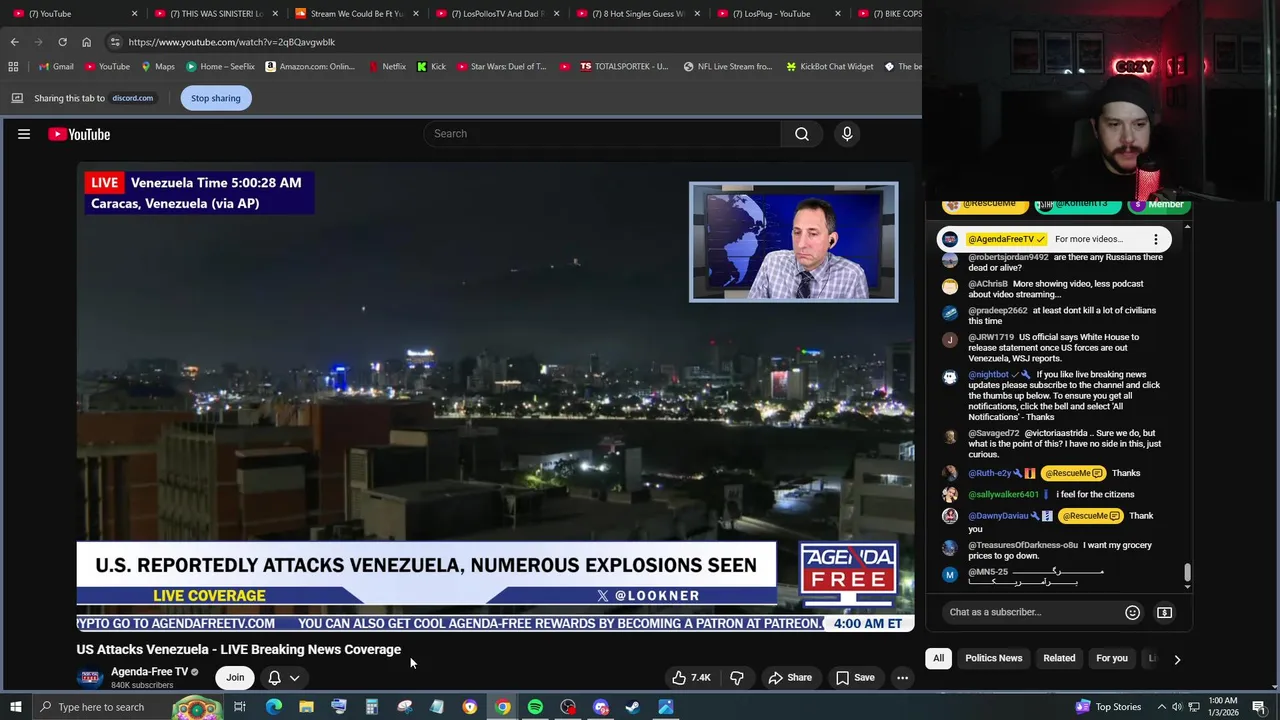
Task: Select the Related filter chip
Action: (x=1059, y=658)
